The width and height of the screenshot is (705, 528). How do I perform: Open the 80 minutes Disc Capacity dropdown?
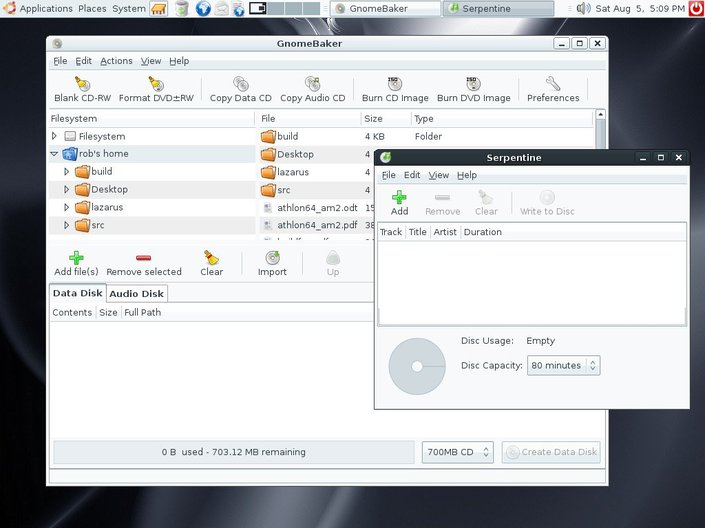pyautogui.click(x=563, y=366)
